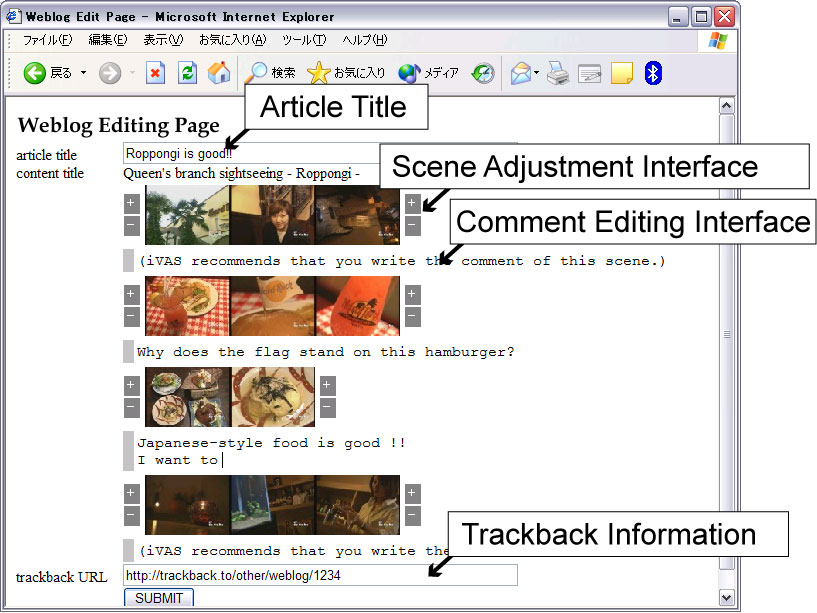Open the Forward button history dropdown arrow

click(x=132, y=73)
